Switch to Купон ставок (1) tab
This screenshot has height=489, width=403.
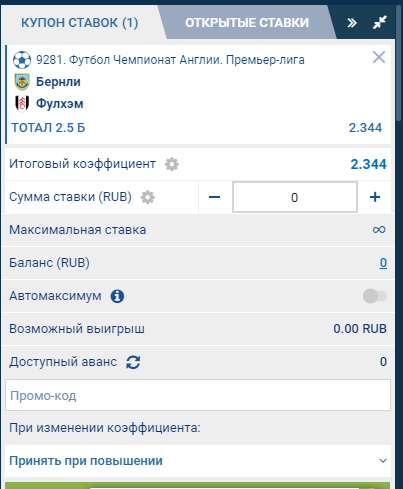[x=80, y=23]
